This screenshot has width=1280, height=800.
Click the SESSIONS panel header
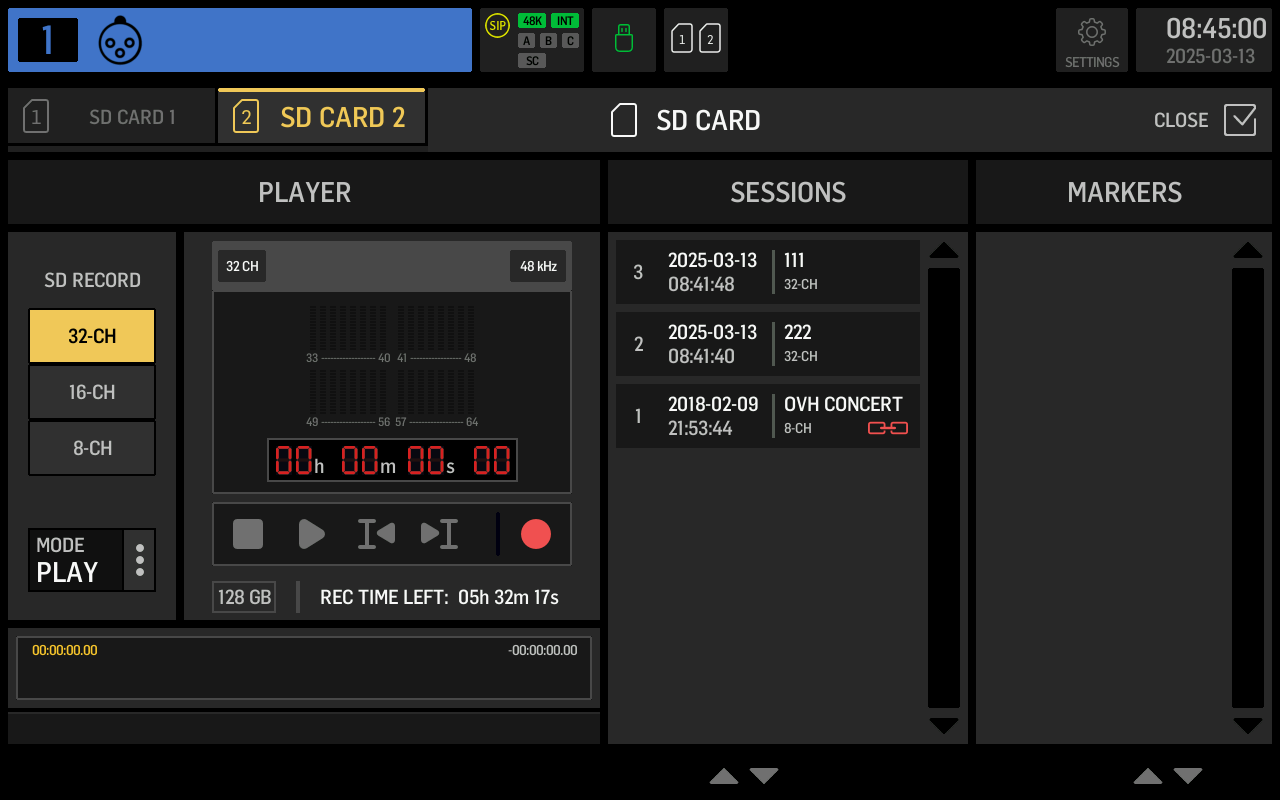(788, 192)
